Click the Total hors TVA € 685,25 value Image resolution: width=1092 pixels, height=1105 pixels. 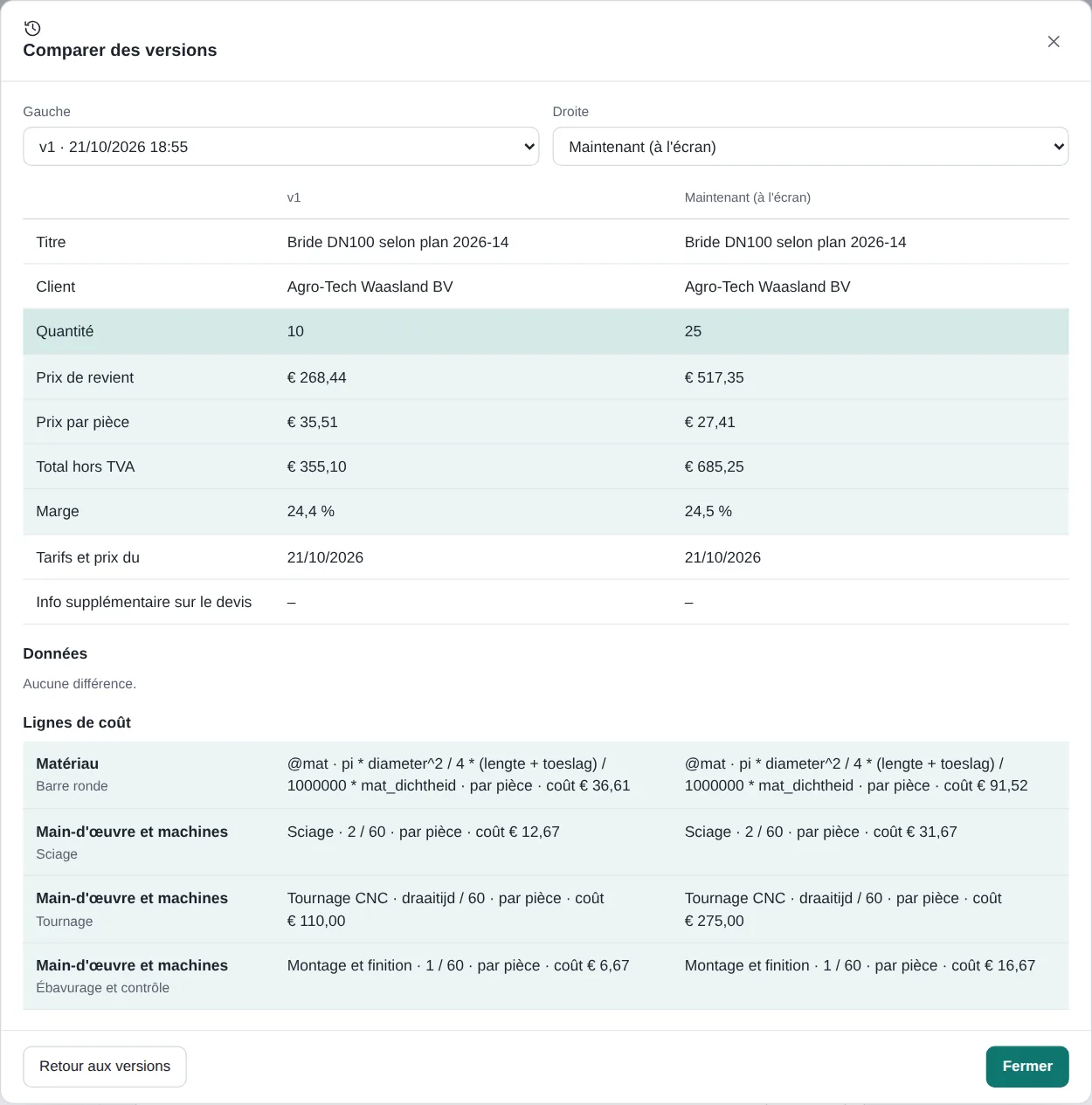pyautogui.click(x=714, y=466)
